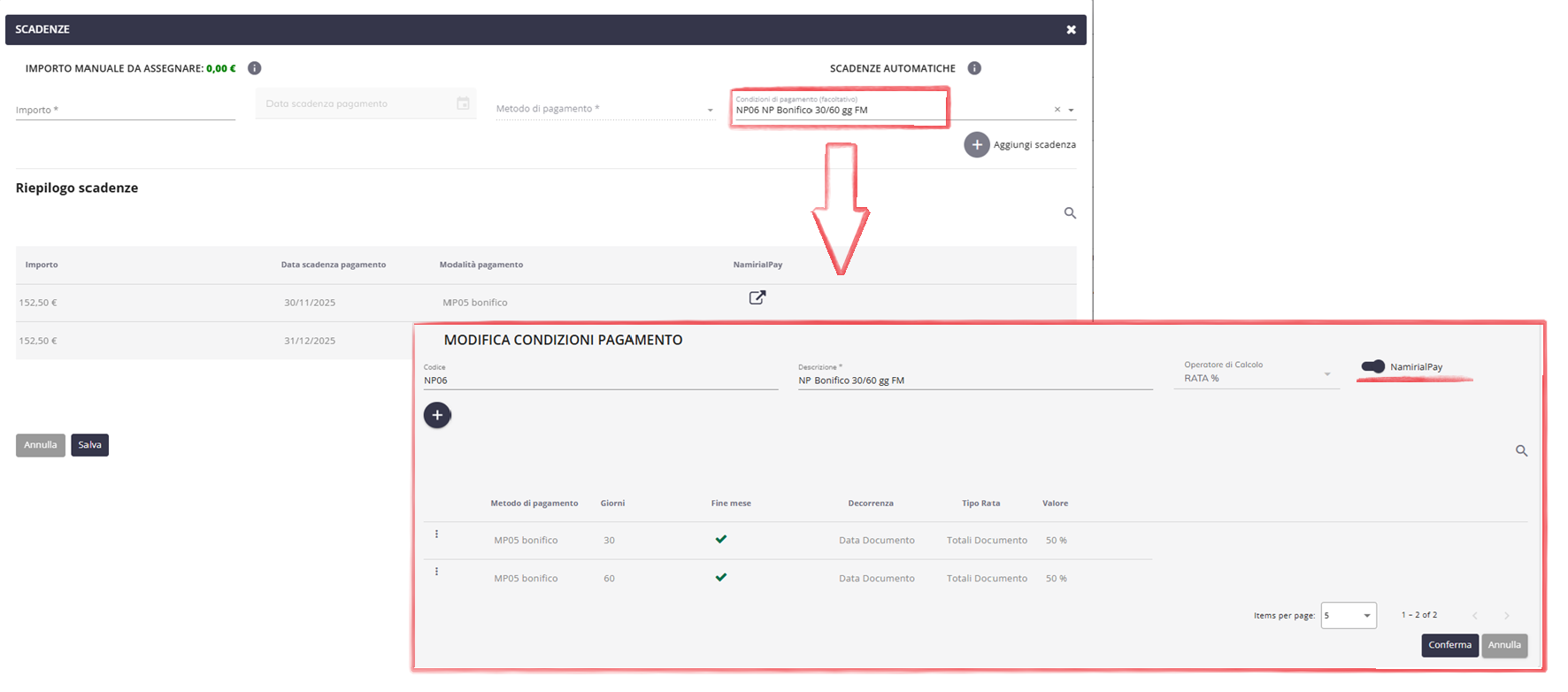Expand the Metodo di pagamento dropdown
Viewport: 1568px width, 692px height.
tap(710, 110)
